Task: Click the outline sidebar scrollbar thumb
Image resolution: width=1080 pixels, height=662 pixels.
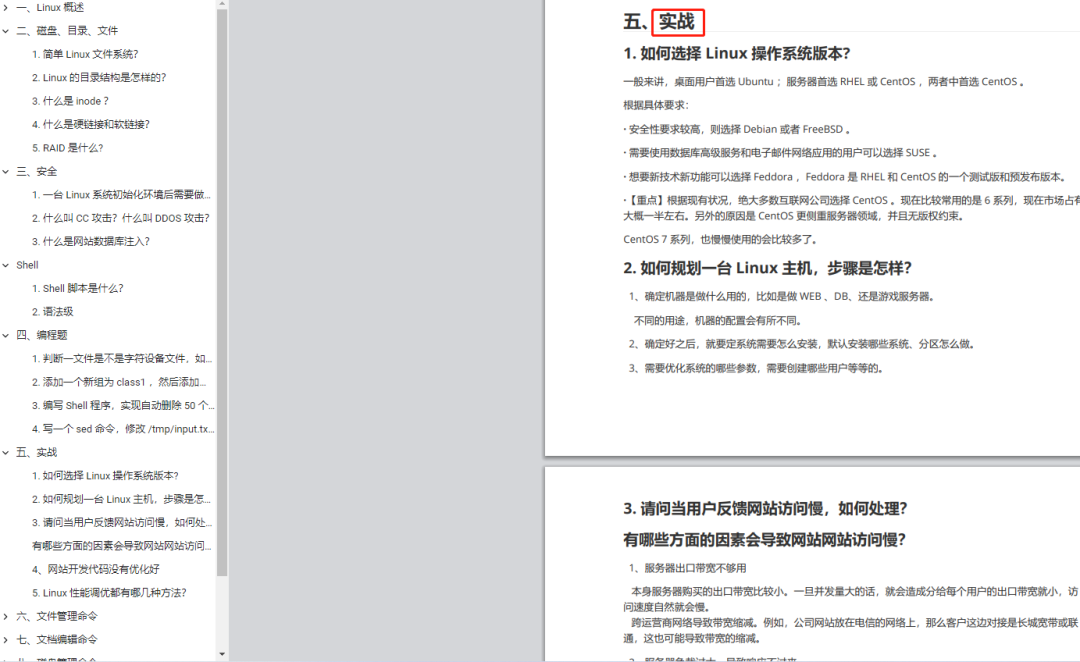Action: (222, 293)
